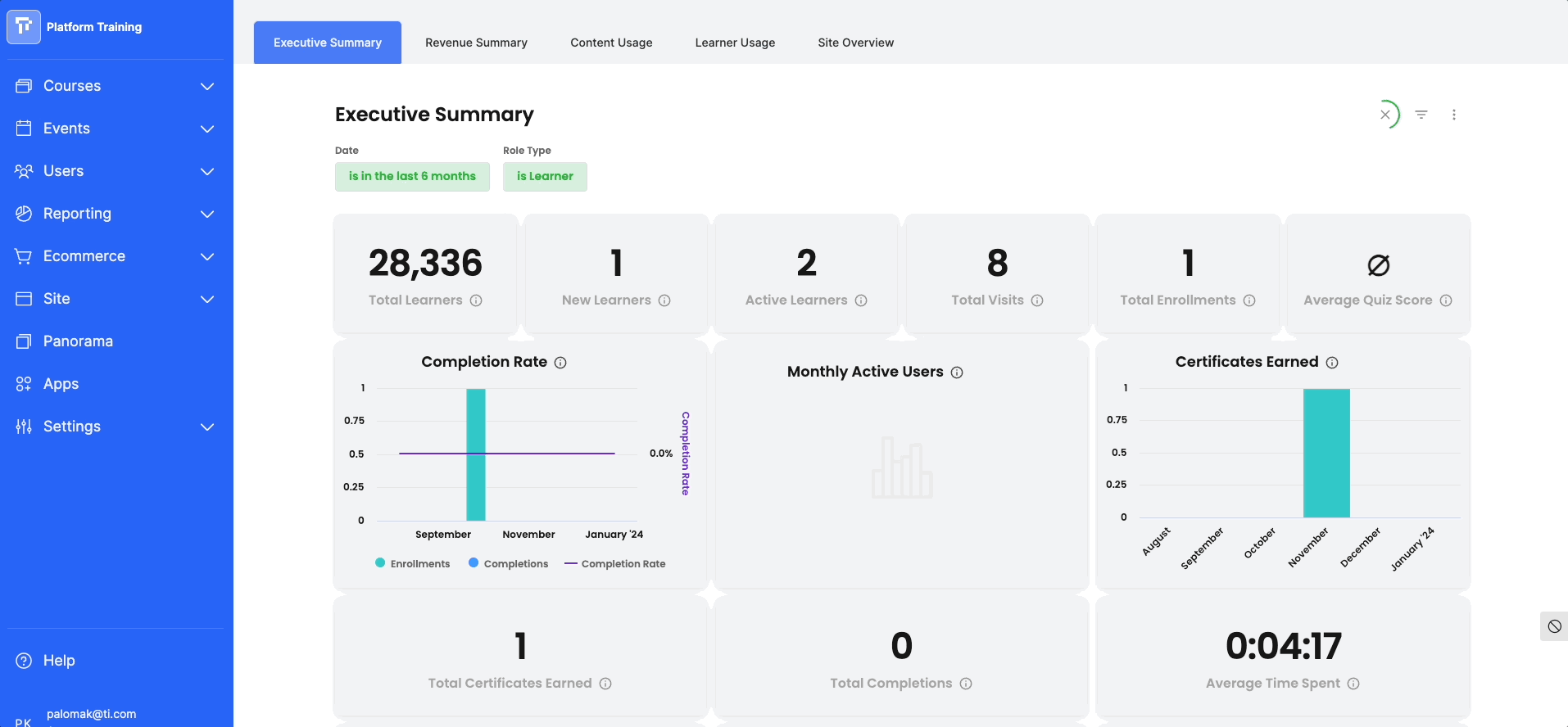This screenshot has height=727, width=1568.
Task: Click the Completion Rate info icon
Action: [560, 363]
